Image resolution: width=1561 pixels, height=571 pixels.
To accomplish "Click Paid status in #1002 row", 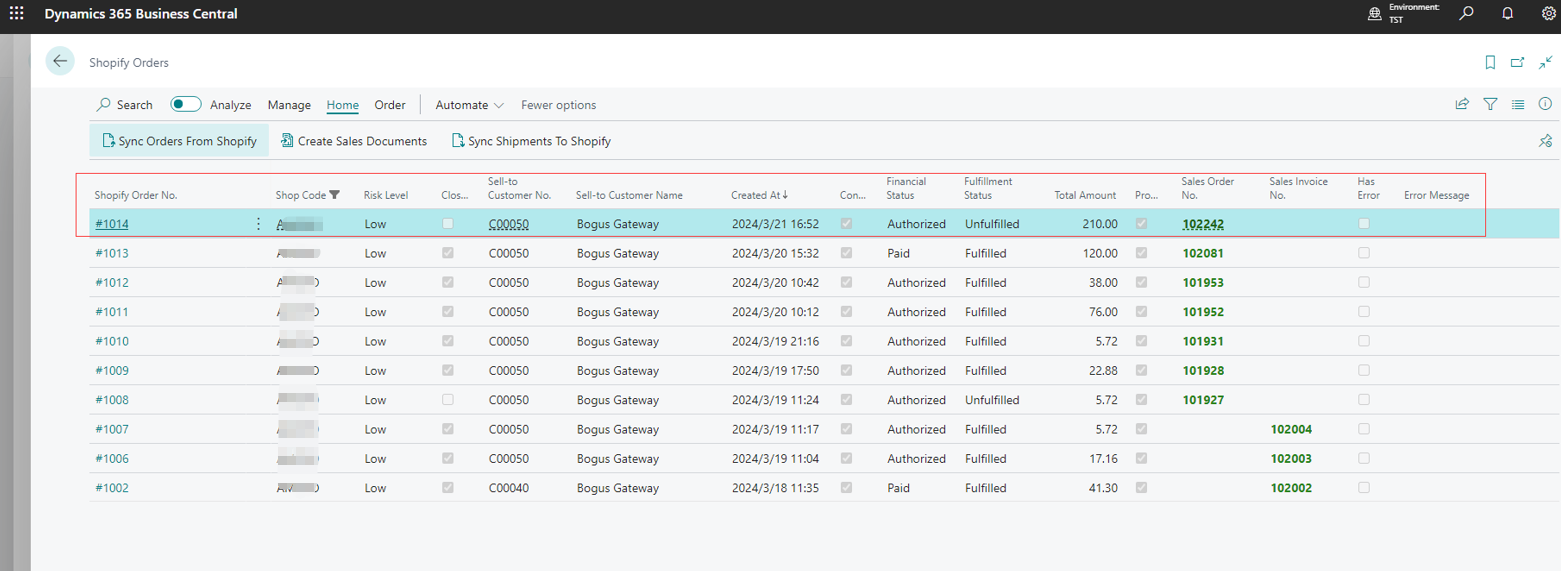I will point(898,488).
